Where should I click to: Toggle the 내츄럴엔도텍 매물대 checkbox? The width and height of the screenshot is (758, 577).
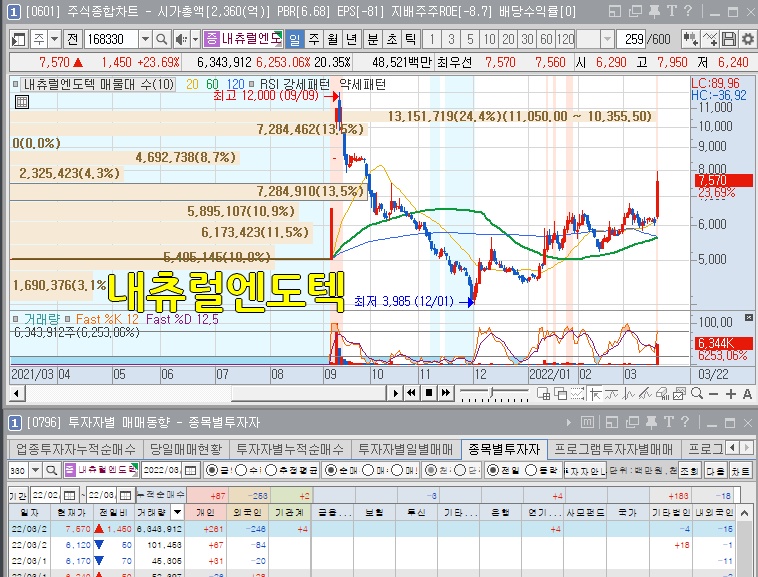[x=15, y=85]
